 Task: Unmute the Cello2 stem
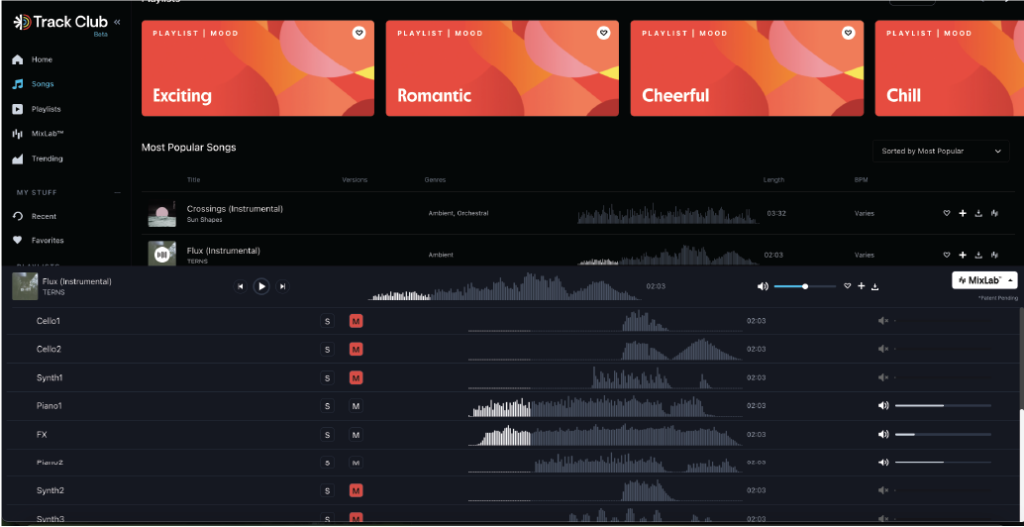(356, 349)
